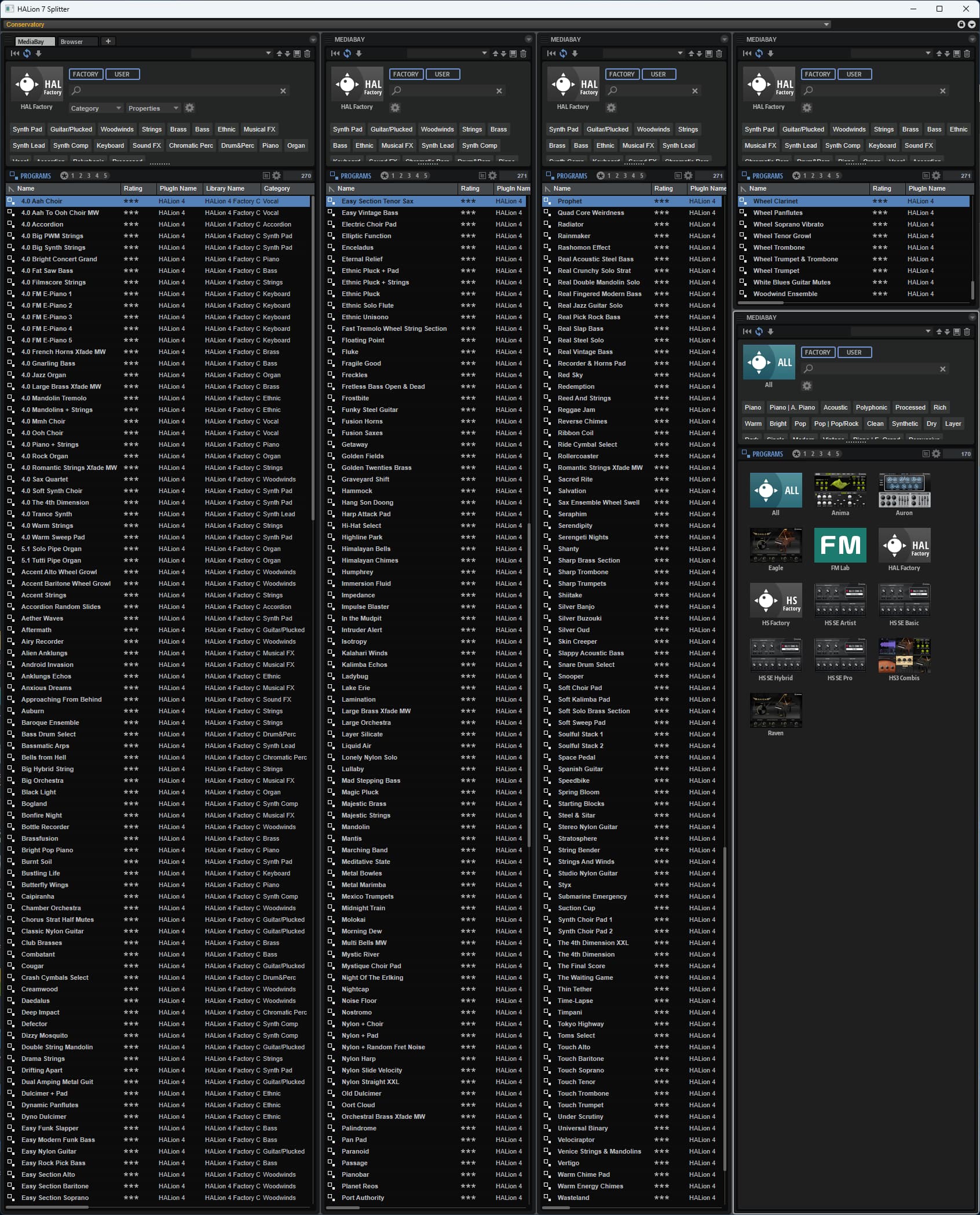Load previous preset in the 4.0 Aah Choir panel

point(279,54)
